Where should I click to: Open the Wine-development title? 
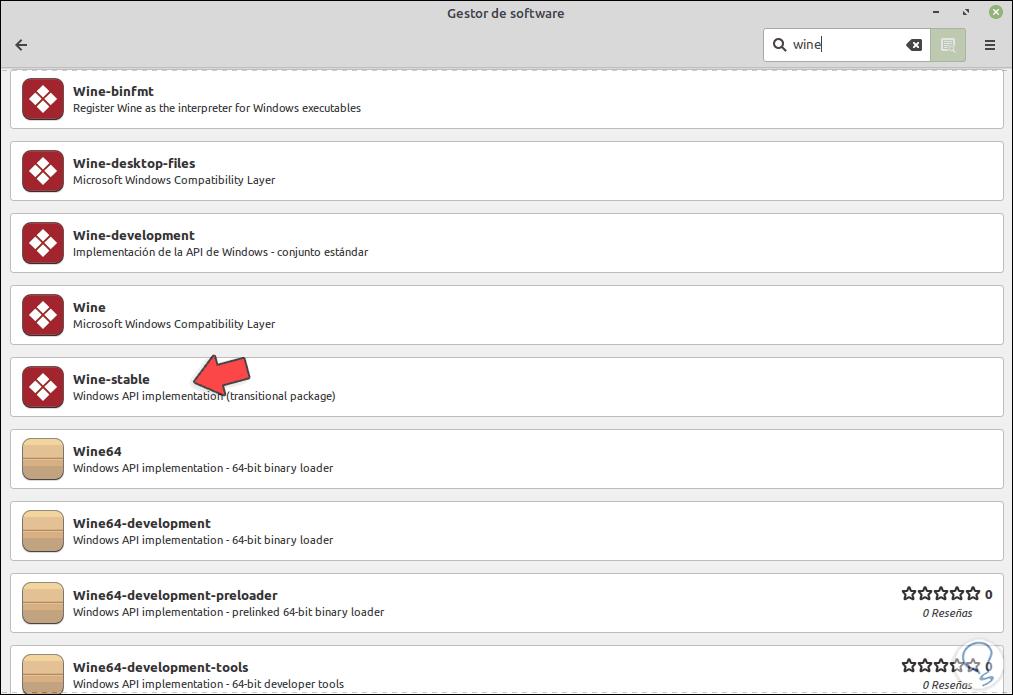[x=134, y=235]
